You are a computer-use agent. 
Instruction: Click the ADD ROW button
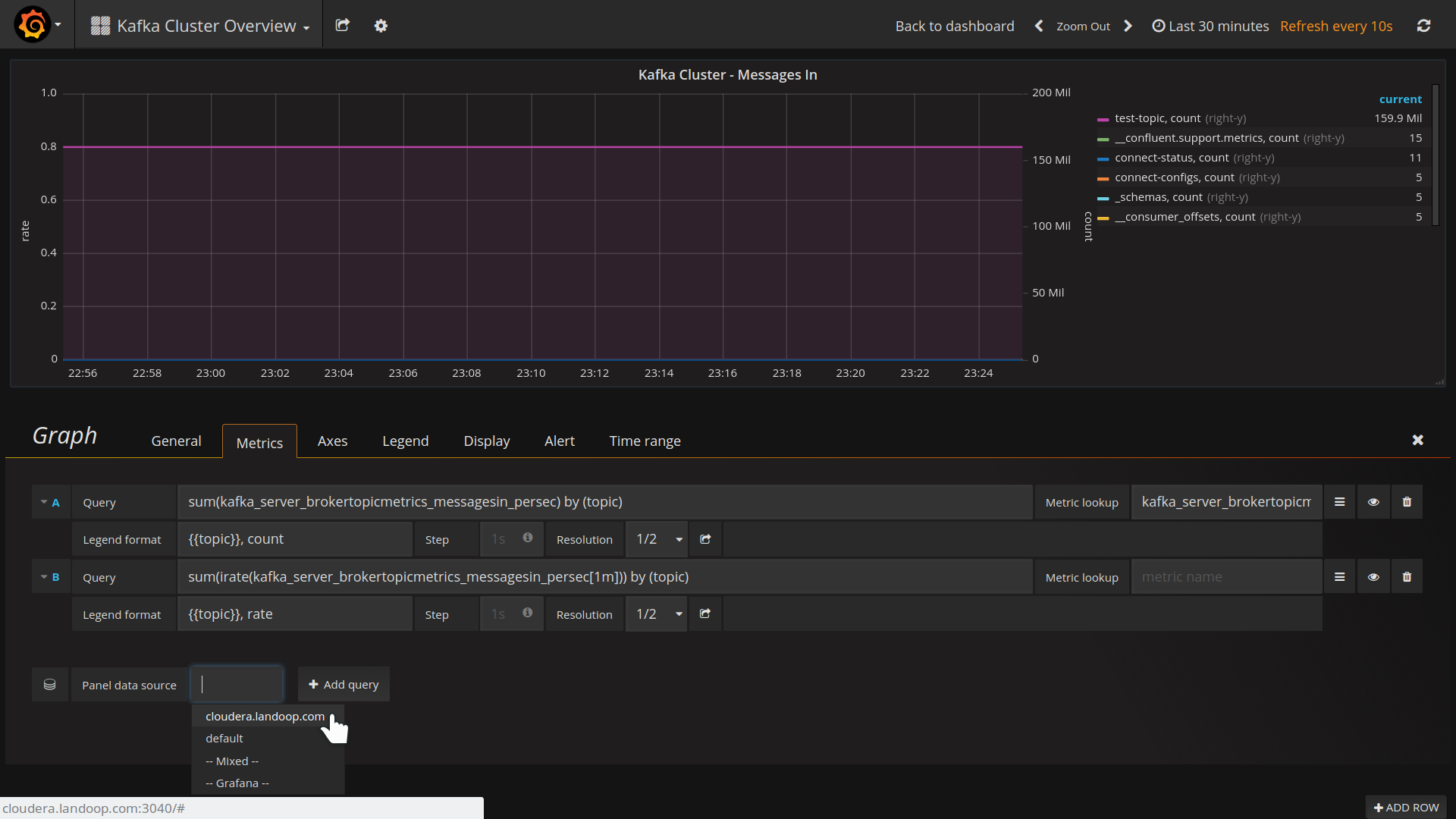[x=1406, y=808]
